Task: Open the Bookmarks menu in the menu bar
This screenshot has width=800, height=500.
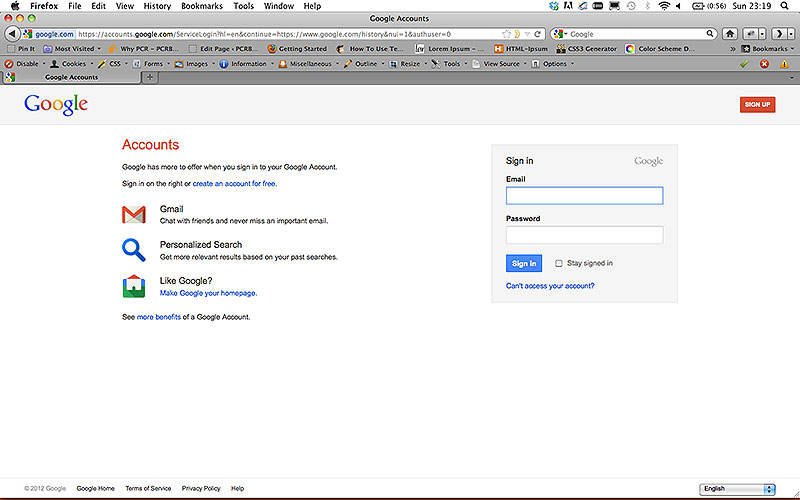Action: pos(202,6)
